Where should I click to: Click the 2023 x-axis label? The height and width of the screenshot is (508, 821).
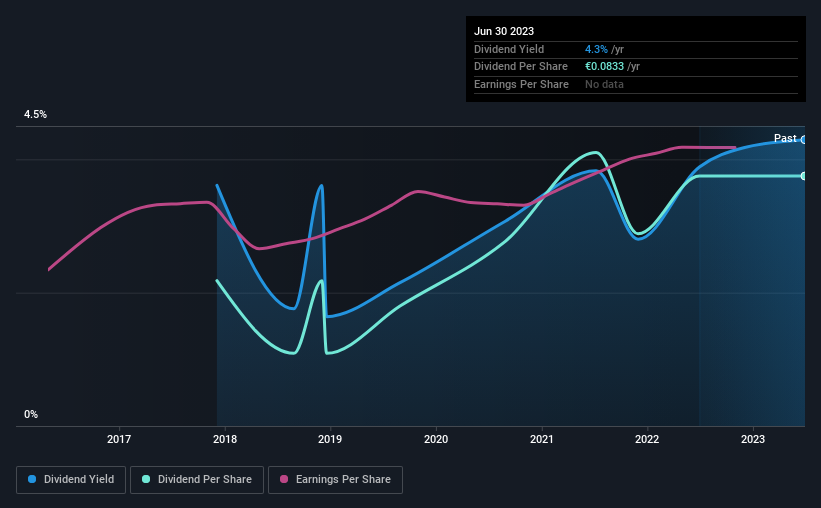click(753, 439)
